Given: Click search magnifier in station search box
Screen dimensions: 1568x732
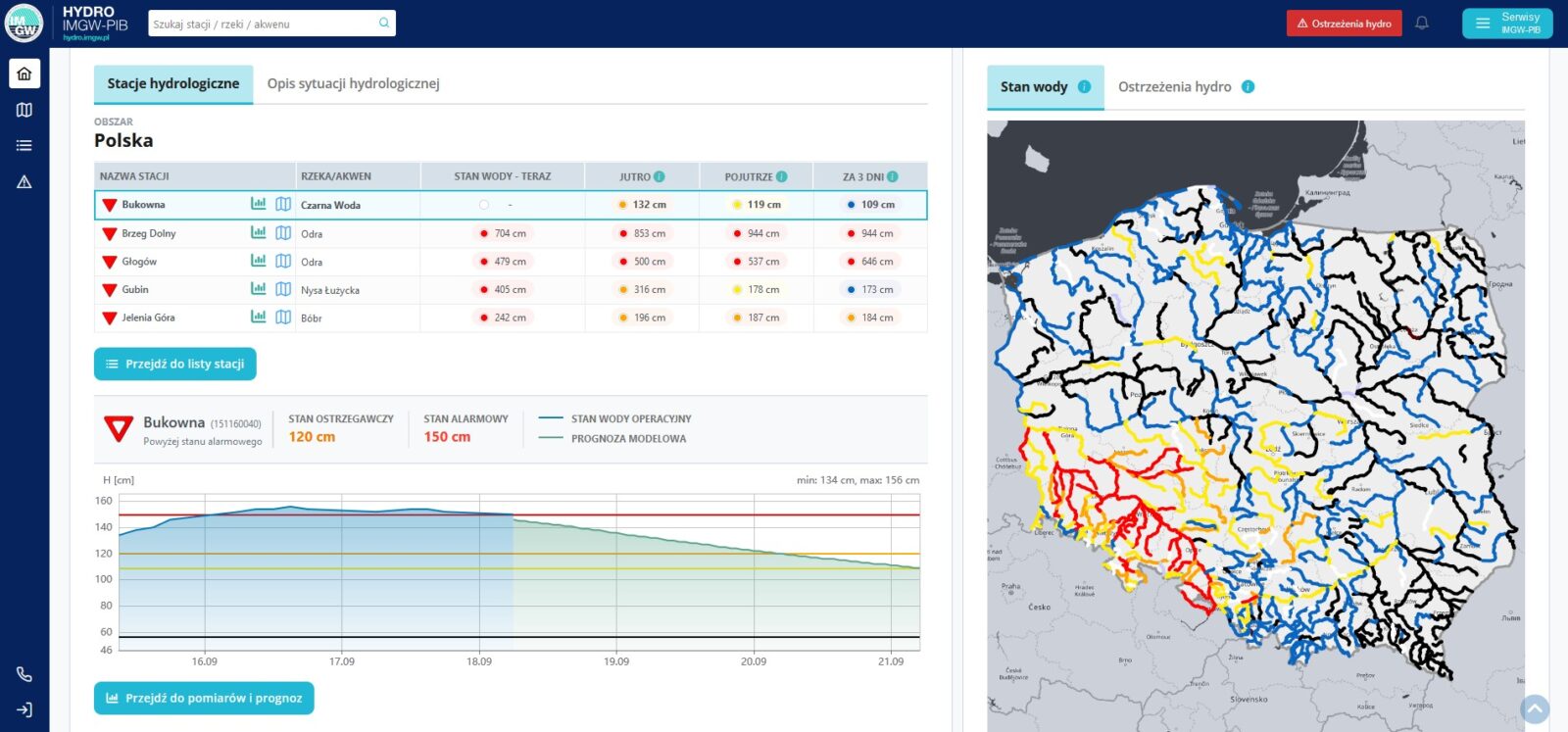Looking at the screenshot, I should pos(384,24).
